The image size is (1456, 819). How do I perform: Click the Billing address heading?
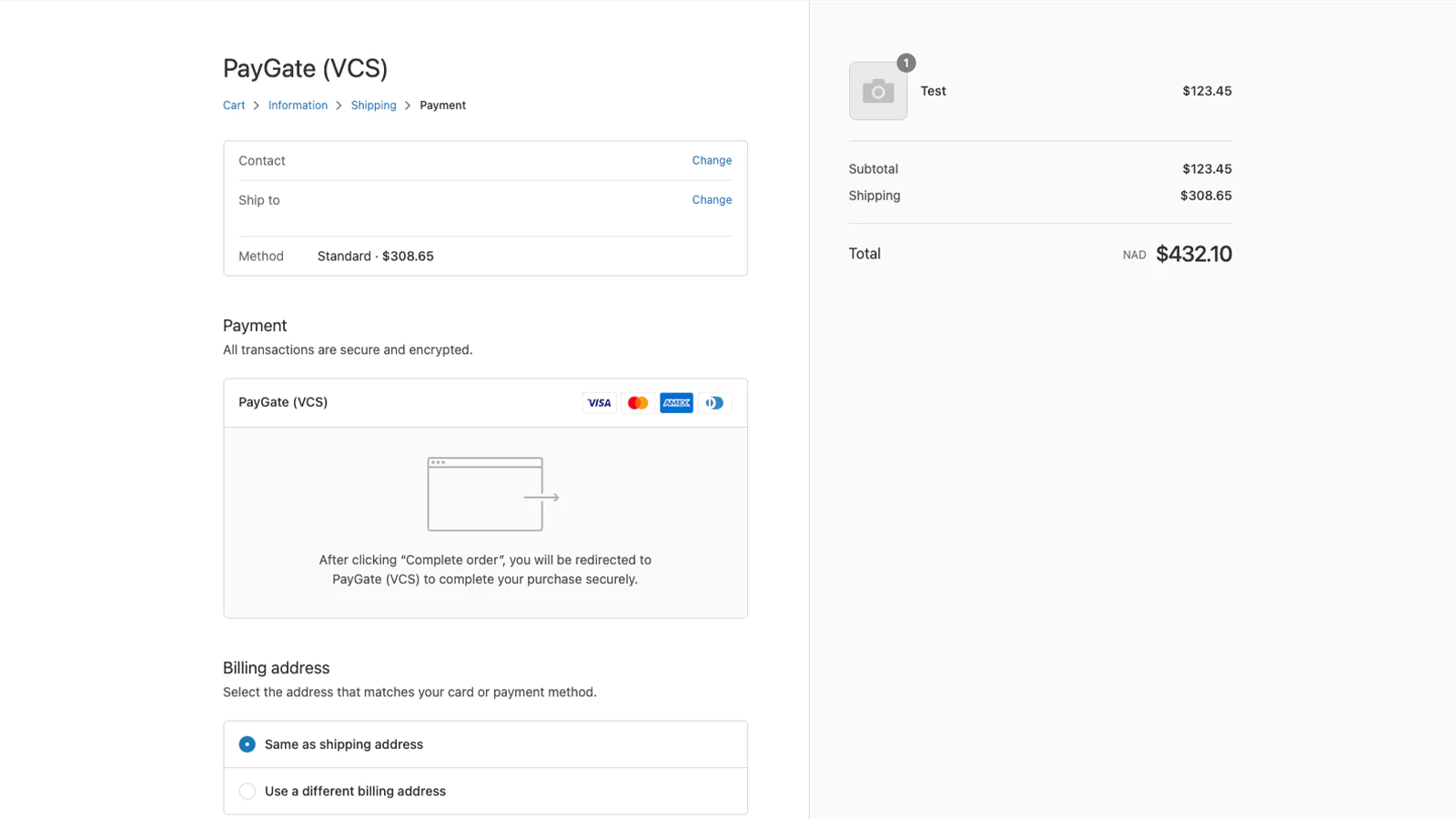276,668
